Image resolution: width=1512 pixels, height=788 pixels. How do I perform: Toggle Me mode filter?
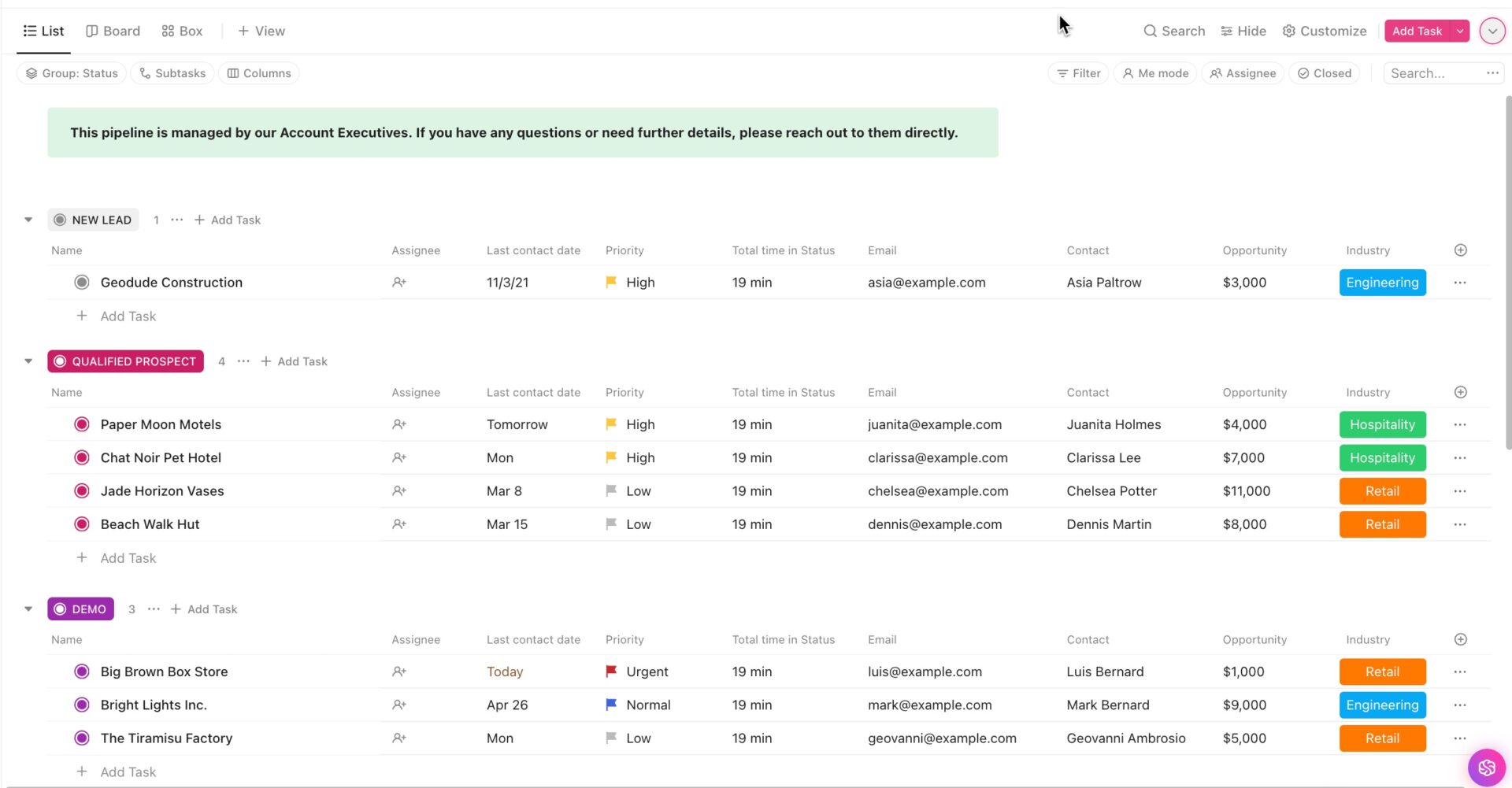[1154, 73]
